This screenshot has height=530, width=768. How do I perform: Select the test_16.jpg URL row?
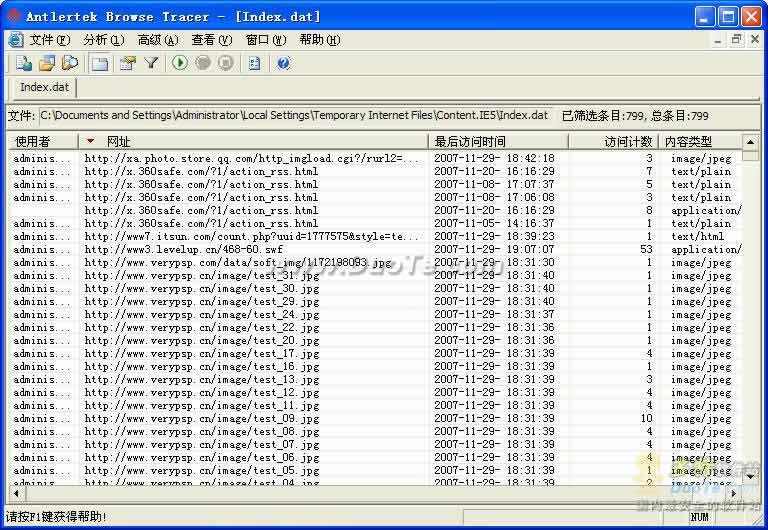pos(375,366)
